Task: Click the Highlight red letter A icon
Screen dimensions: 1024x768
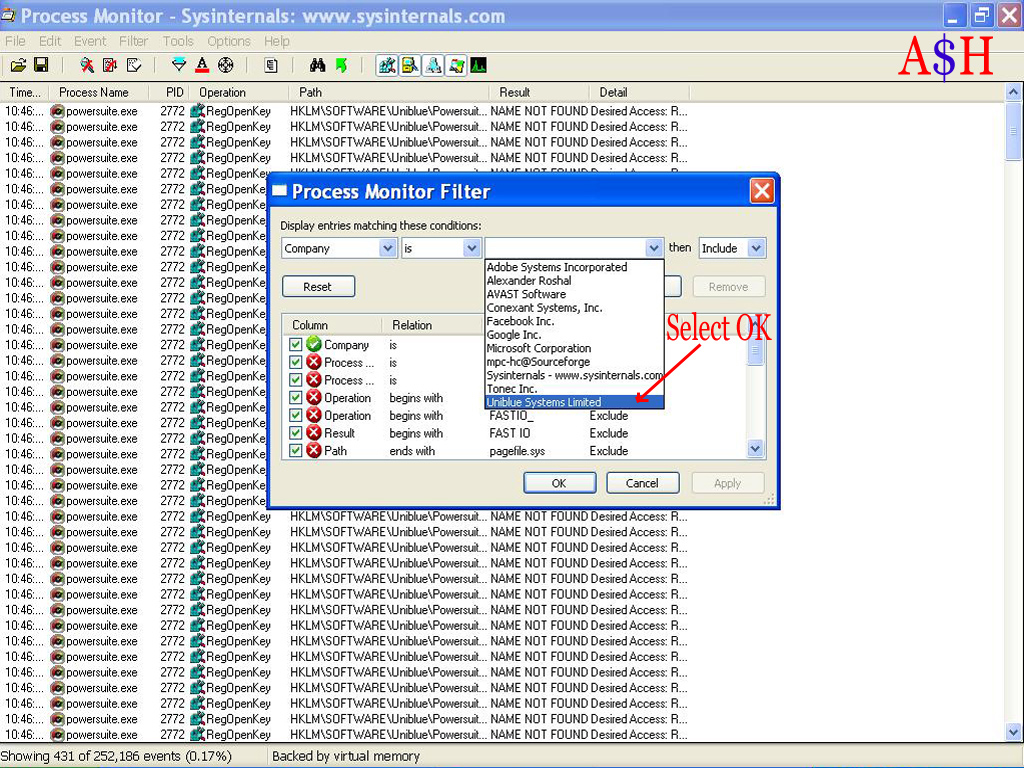Action: 202,65
